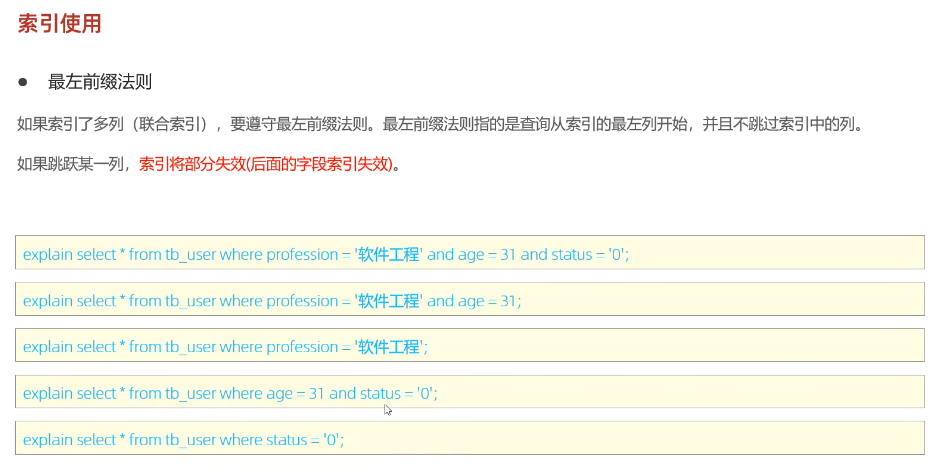Select the query ending with age = 31;
The height and width of the screenshot is (469, 938).
pyautogui.click(x=470, y=299)
